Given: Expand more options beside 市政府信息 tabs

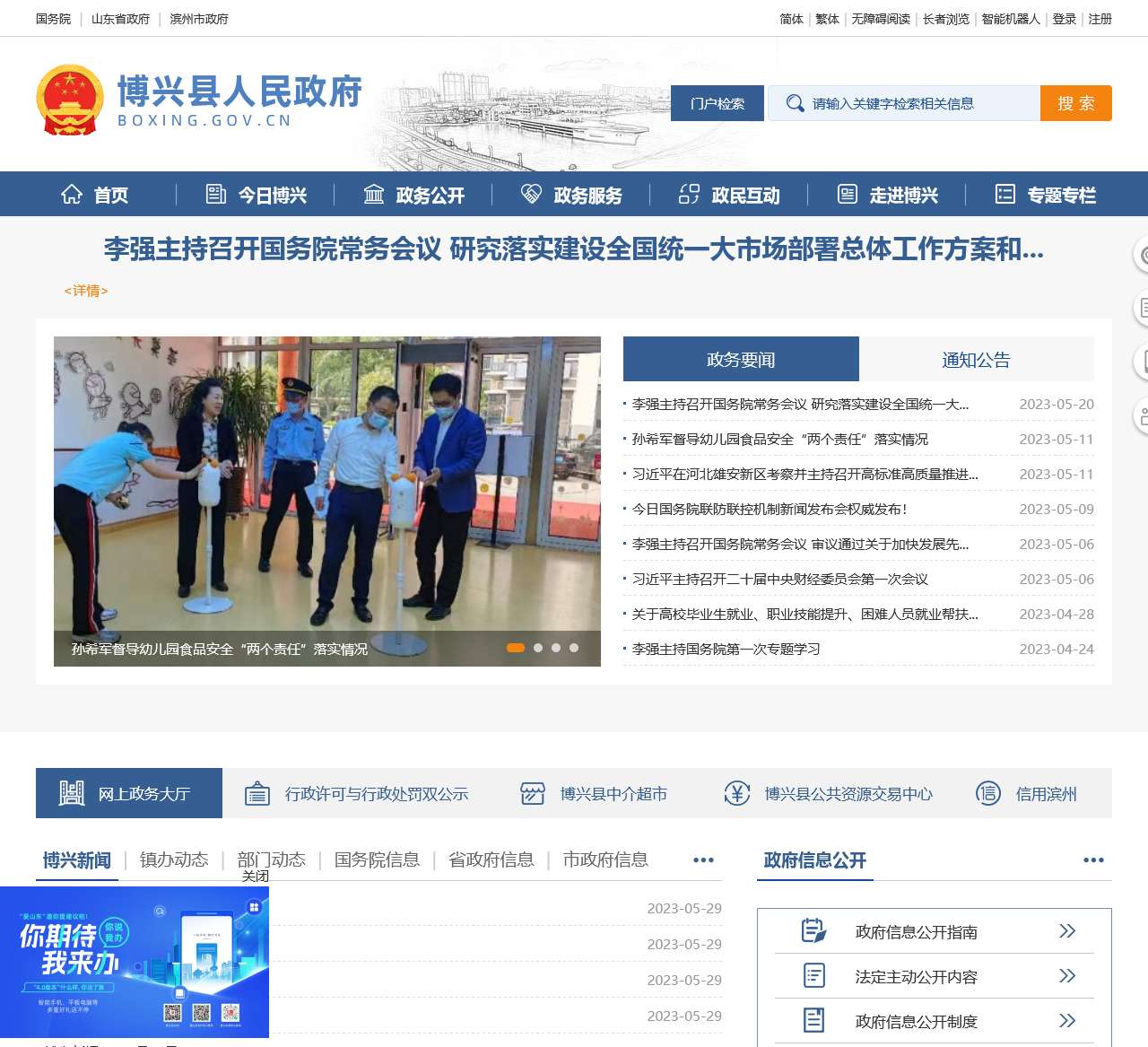Looking at the screenshot, I should 704,859.
